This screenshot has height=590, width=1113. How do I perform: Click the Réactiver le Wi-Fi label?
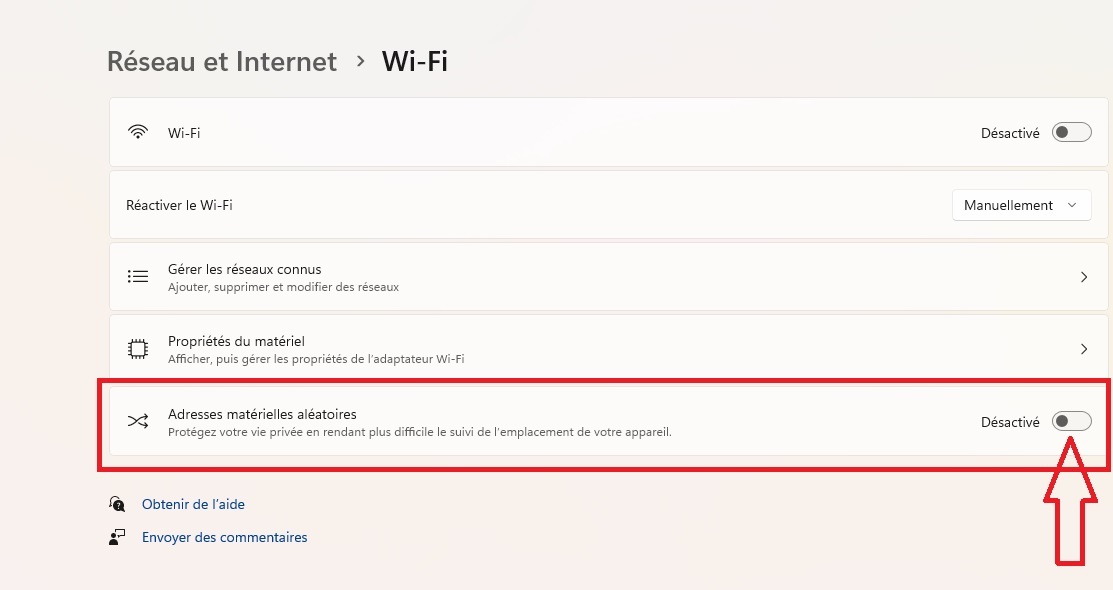click(179, 205)
